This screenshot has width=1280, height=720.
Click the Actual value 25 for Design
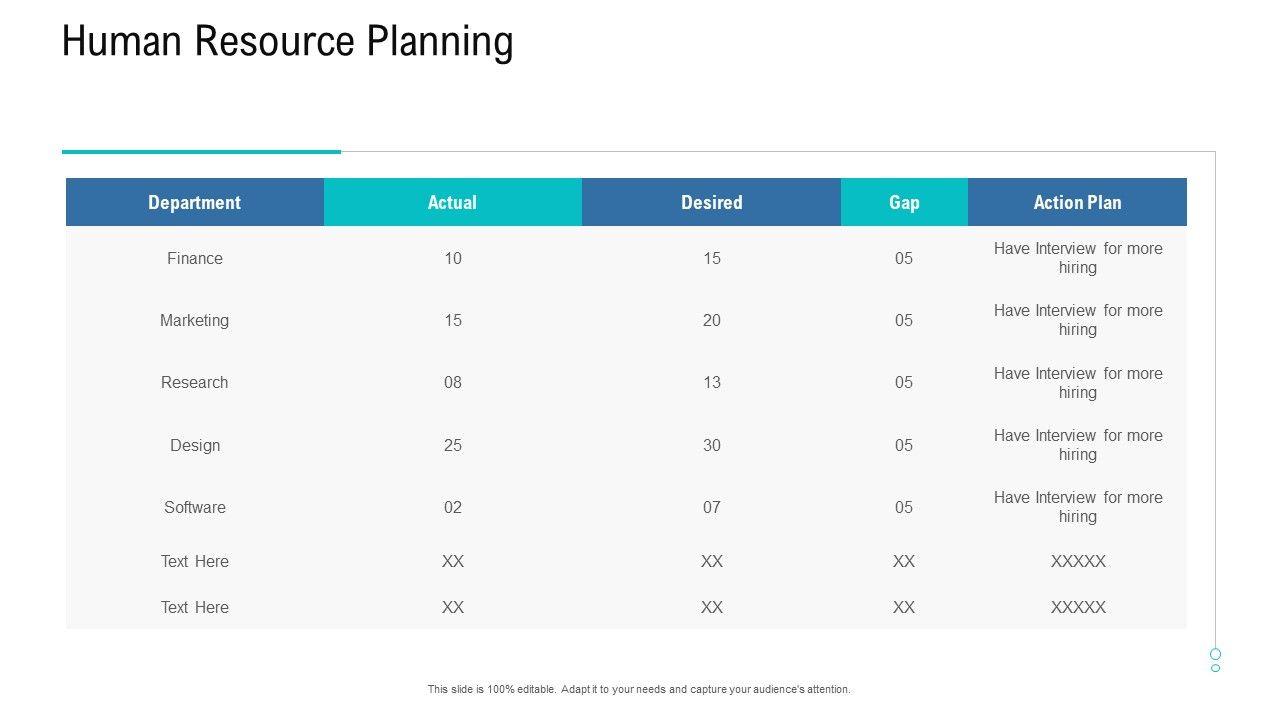[453, 445]
